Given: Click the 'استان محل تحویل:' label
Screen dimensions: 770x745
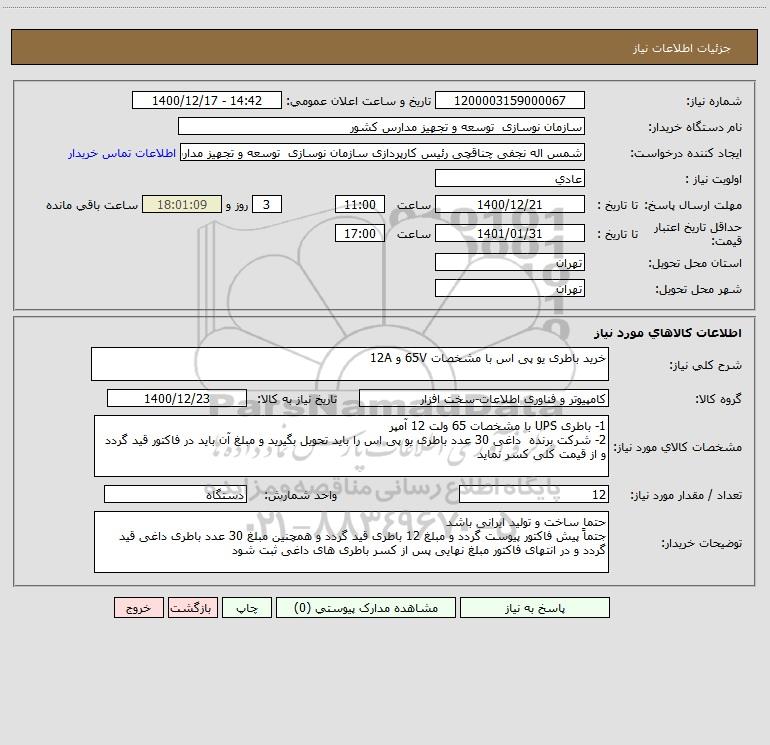Looking at the screenshot, I should coord(695,263).
